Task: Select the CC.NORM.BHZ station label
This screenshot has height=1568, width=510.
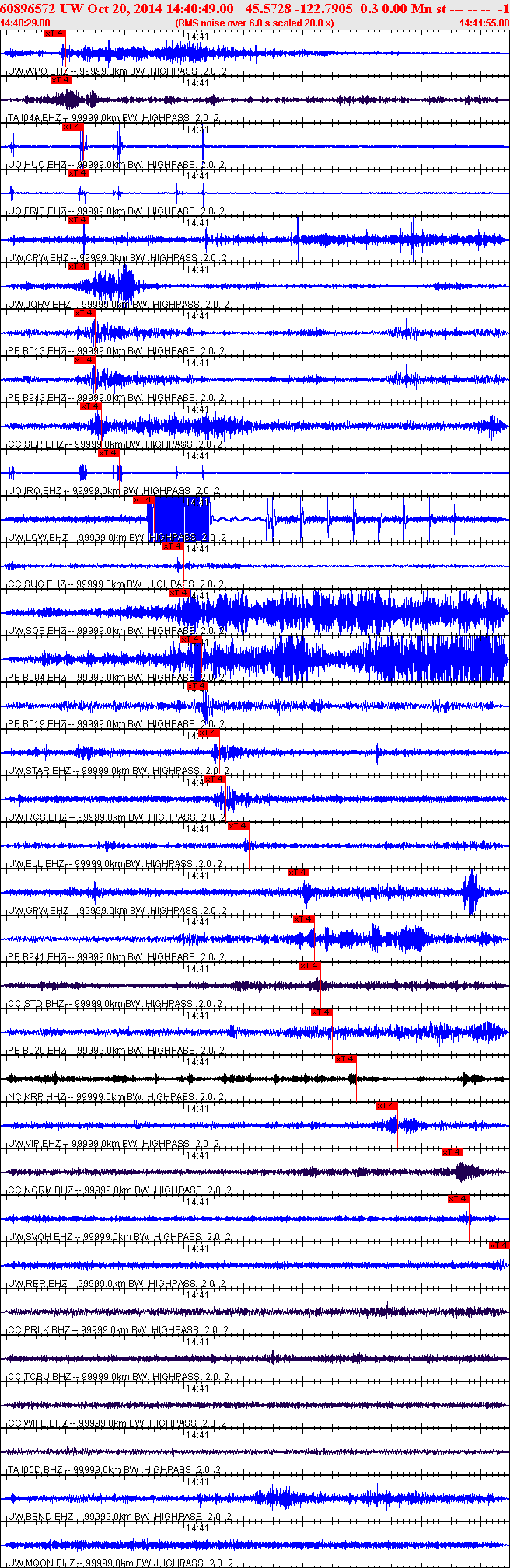Action: (x=40, y=1190)
